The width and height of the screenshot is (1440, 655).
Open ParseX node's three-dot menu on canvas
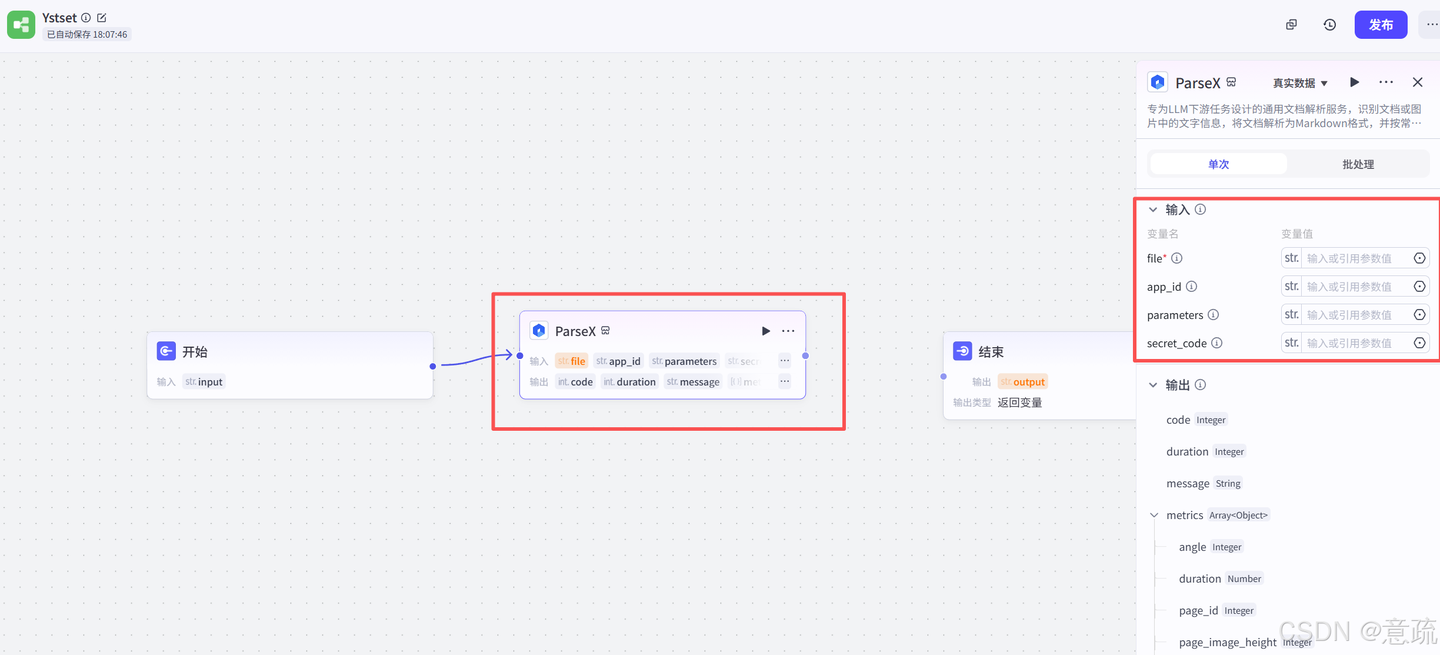point(788,331)
